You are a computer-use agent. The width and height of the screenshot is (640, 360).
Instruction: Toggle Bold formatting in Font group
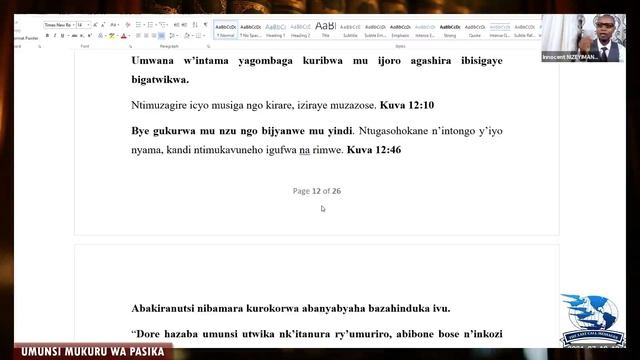click(x=47, y=36)
